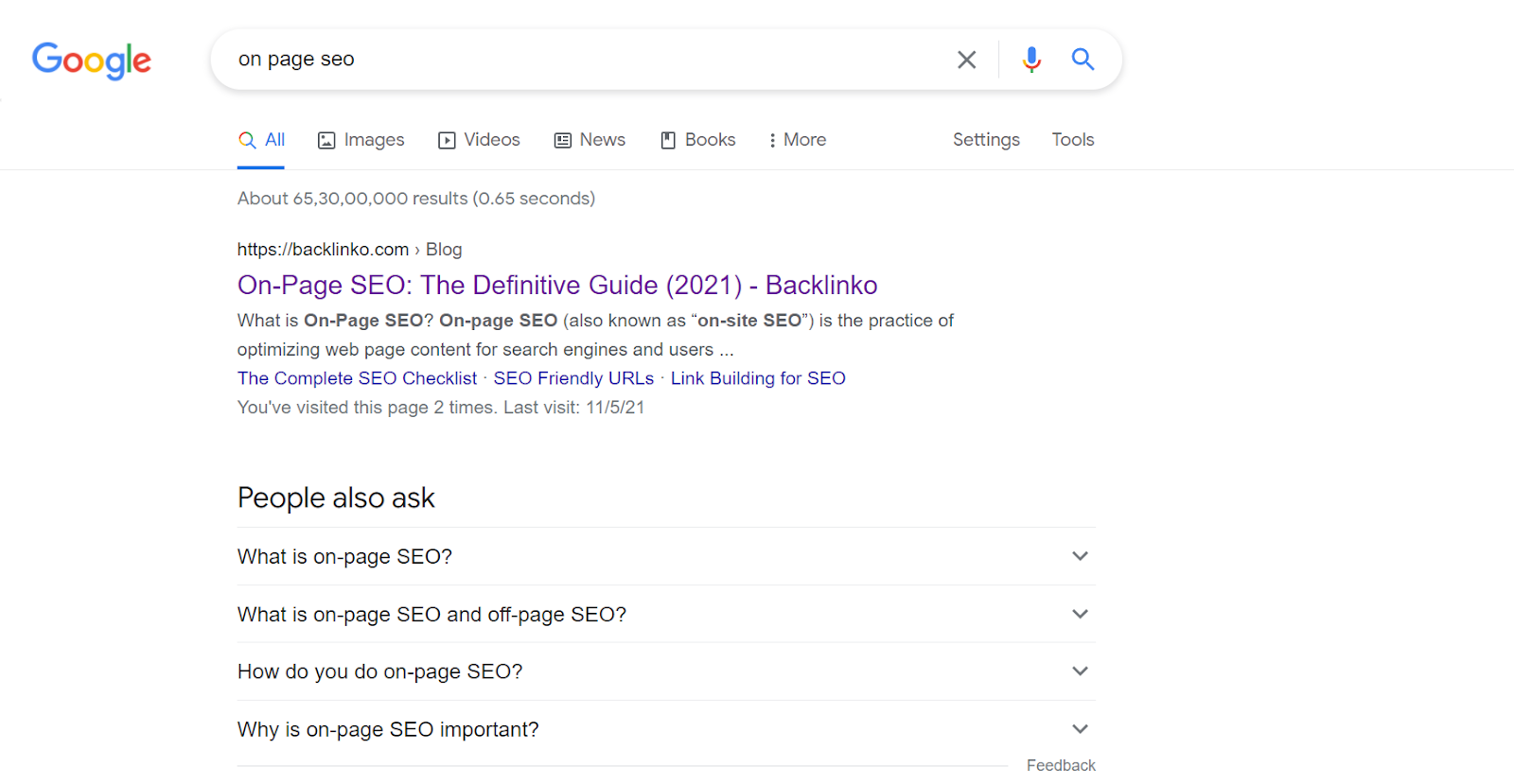Click the question text 'Why is on-page SEO important?'
The image size is (1514, 784).
pyautogui.click(x=388, y=729)
